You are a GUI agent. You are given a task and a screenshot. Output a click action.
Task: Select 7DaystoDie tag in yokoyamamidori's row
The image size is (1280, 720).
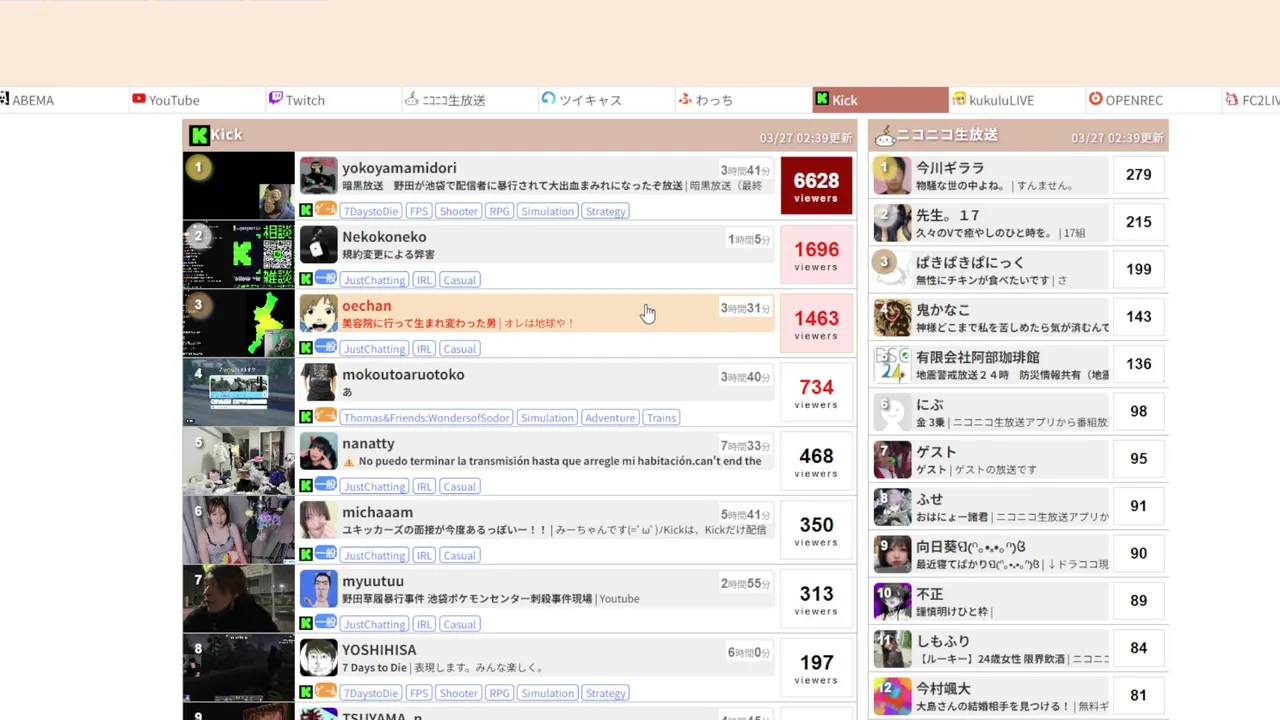[371, 211]
